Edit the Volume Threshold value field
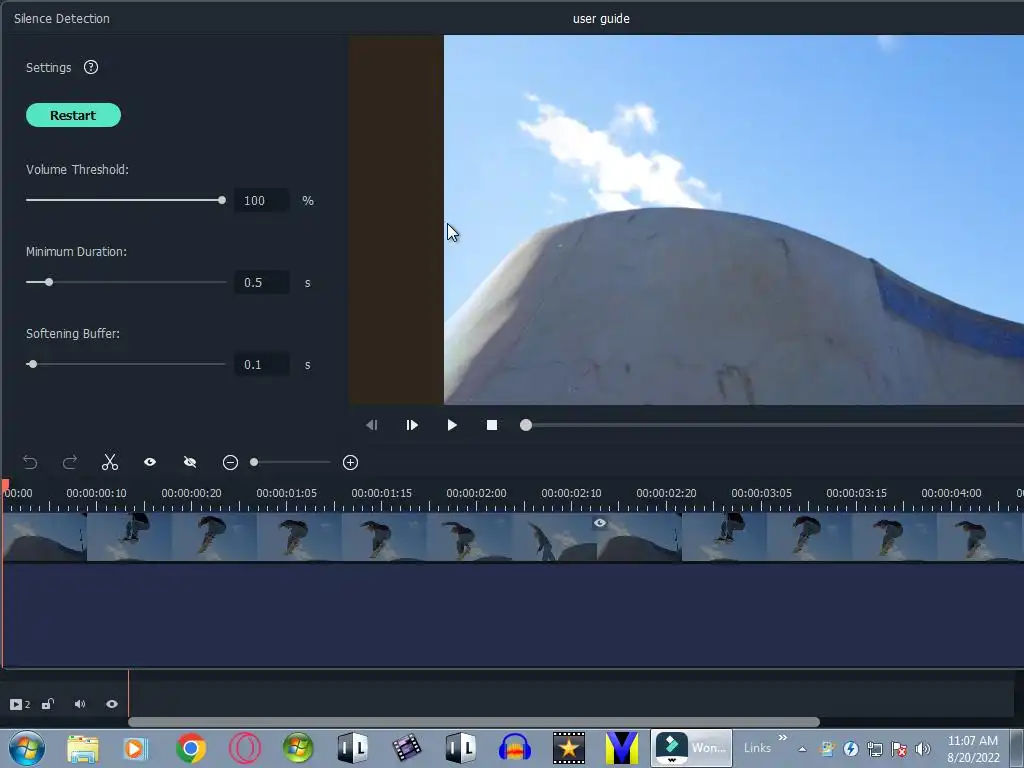 (x=261, y=200)
